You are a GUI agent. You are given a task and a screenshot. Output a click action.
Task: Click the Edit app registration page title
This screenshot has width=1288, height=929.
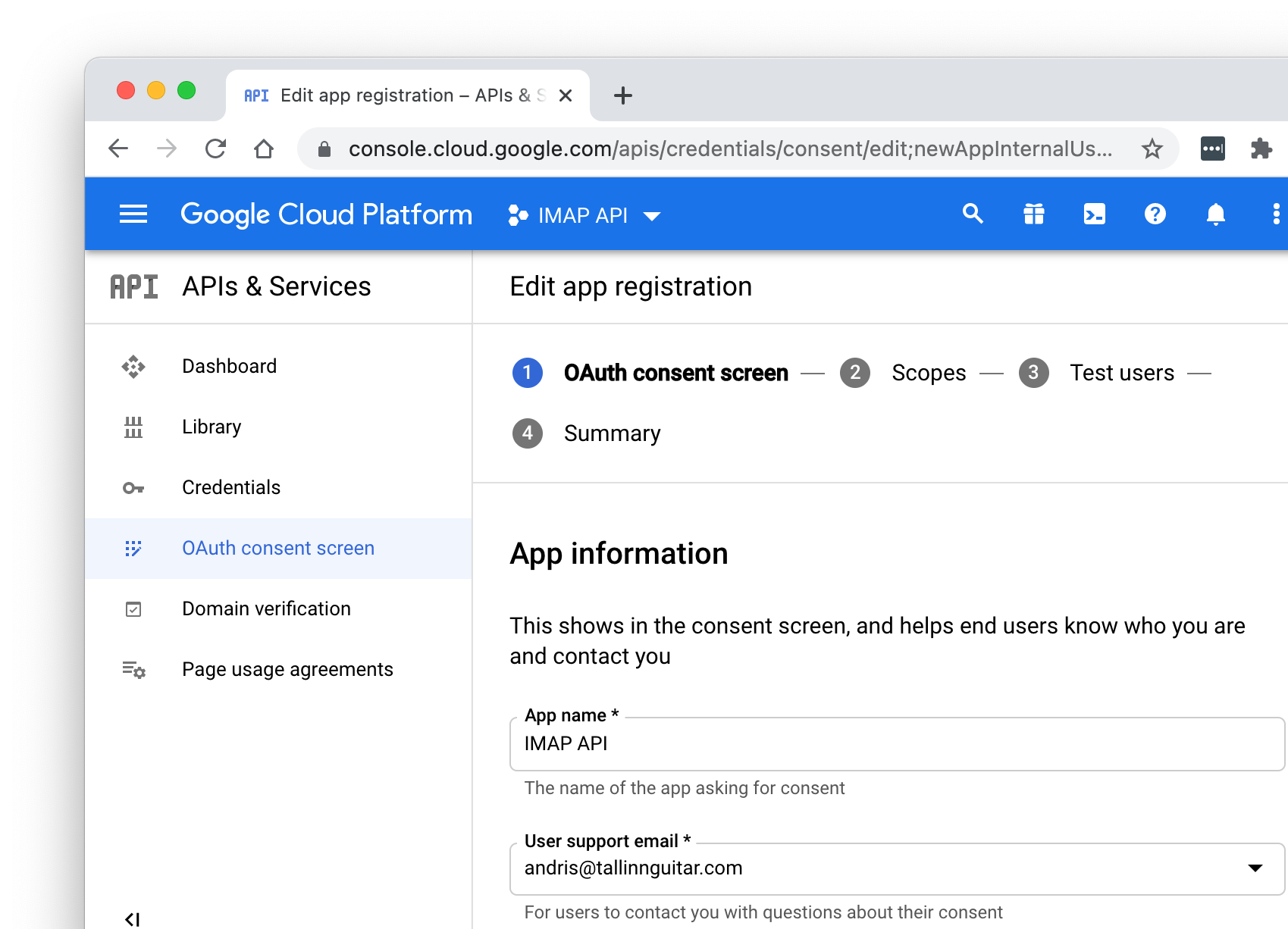[631, 286]
